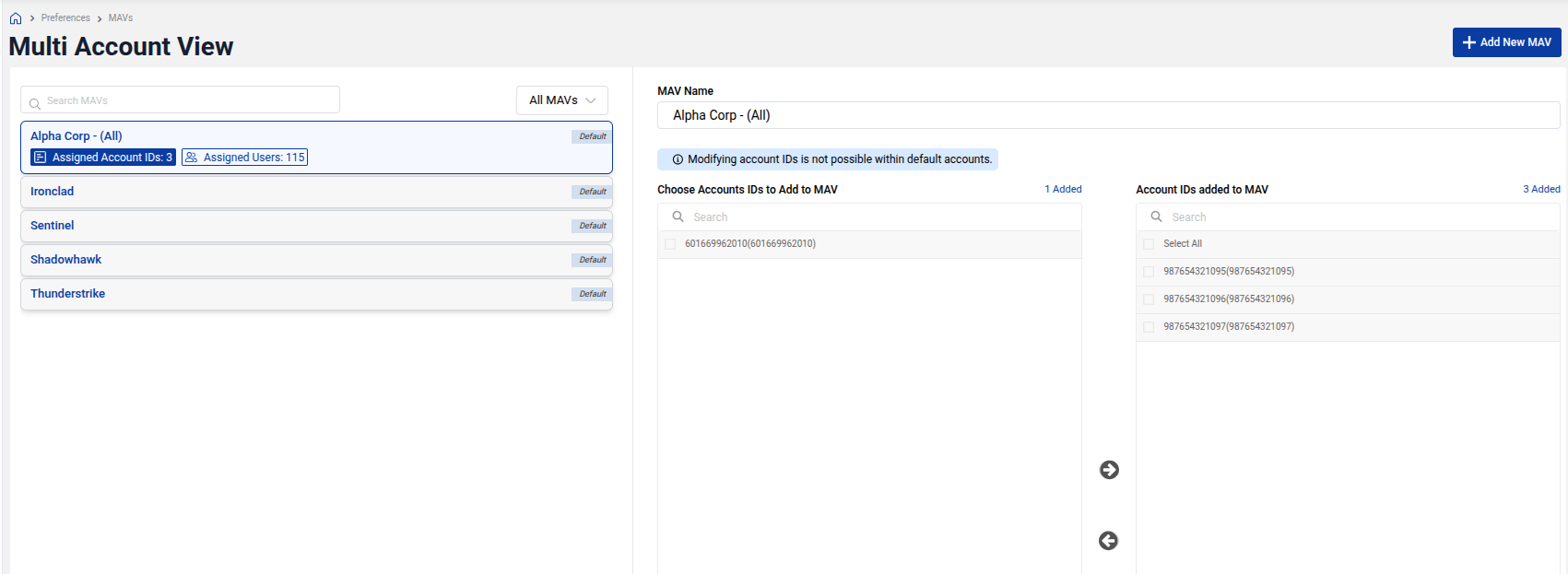Check account 987654321096 checkbox
The image size is (1568, 574).
(1149, 299)
